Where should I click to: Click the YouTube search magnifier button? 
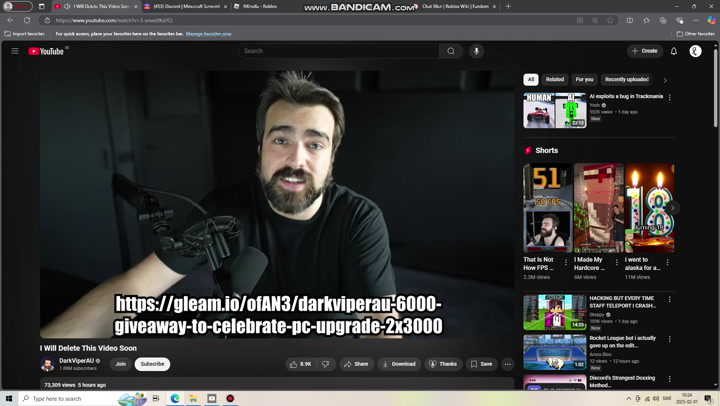coord(451,51)
